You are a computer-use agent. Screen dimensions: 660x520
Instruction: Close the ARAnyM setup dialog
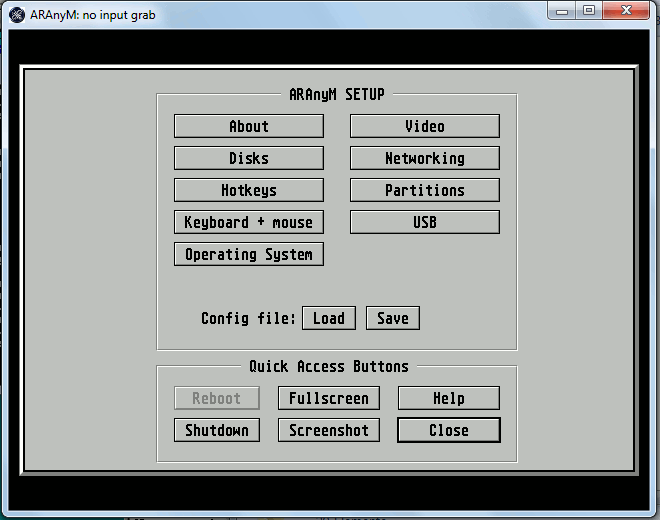click(449, 430)
